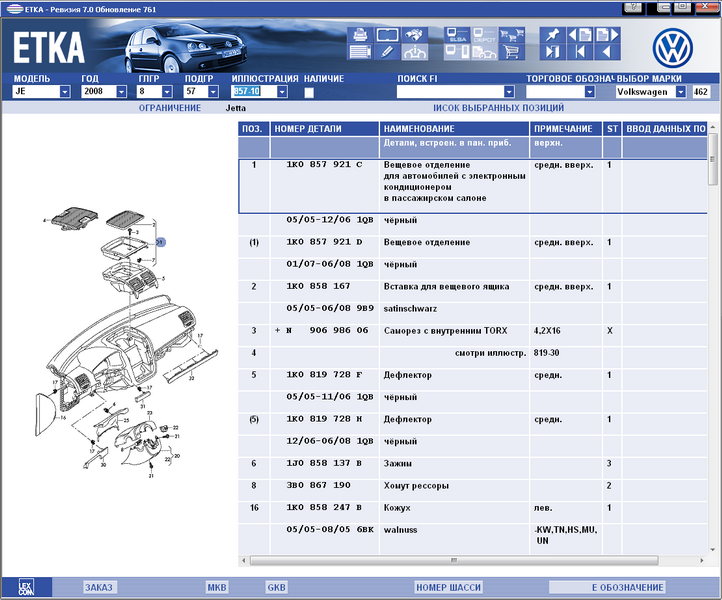Click the dashboard exploded diagram

tap(127, 343)
